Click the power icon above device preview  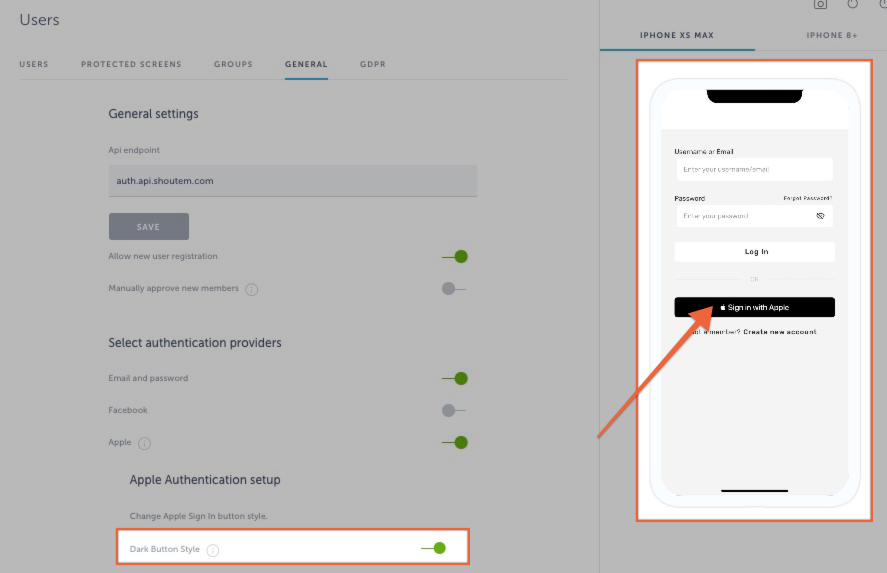click(x=852, y=4)
